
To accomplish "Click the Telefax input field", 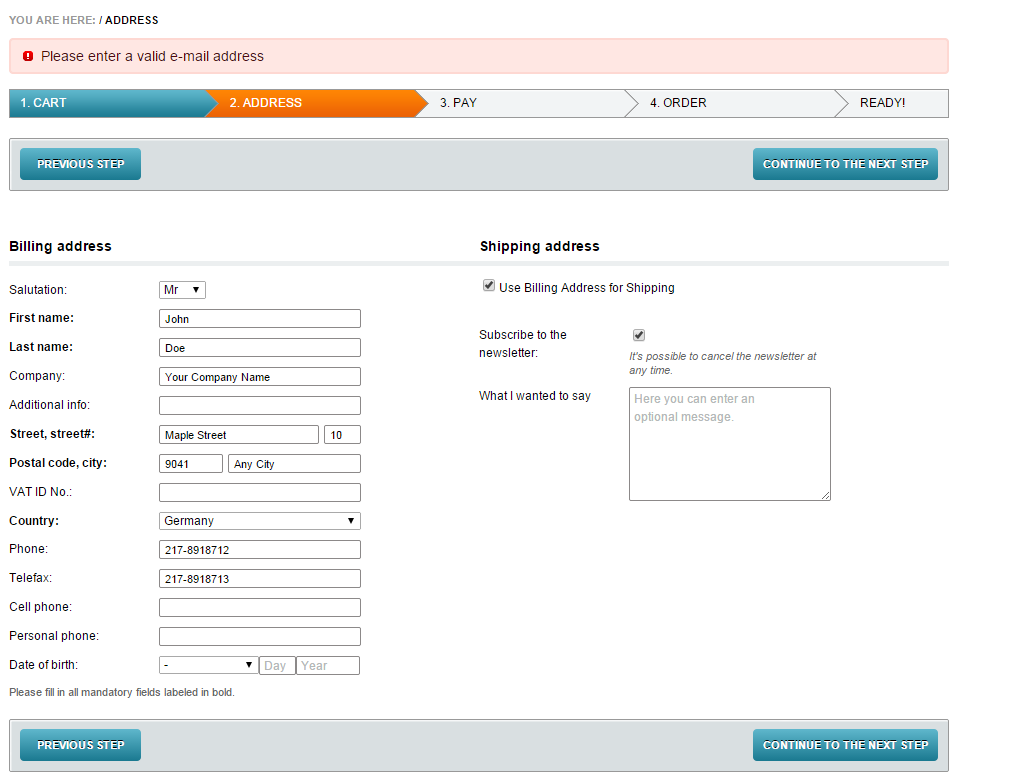I will coord(260,579).
